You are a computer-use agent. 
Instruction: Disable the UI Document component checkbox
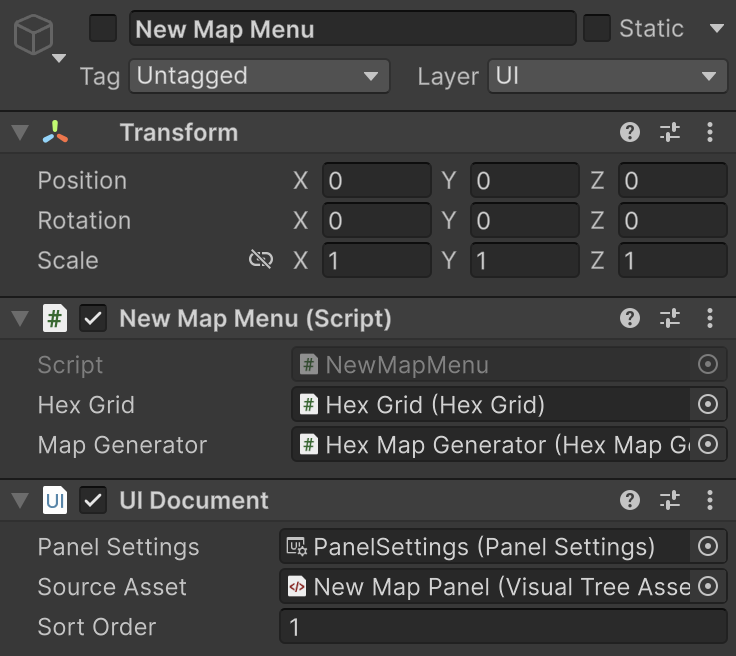click(94, 500)
